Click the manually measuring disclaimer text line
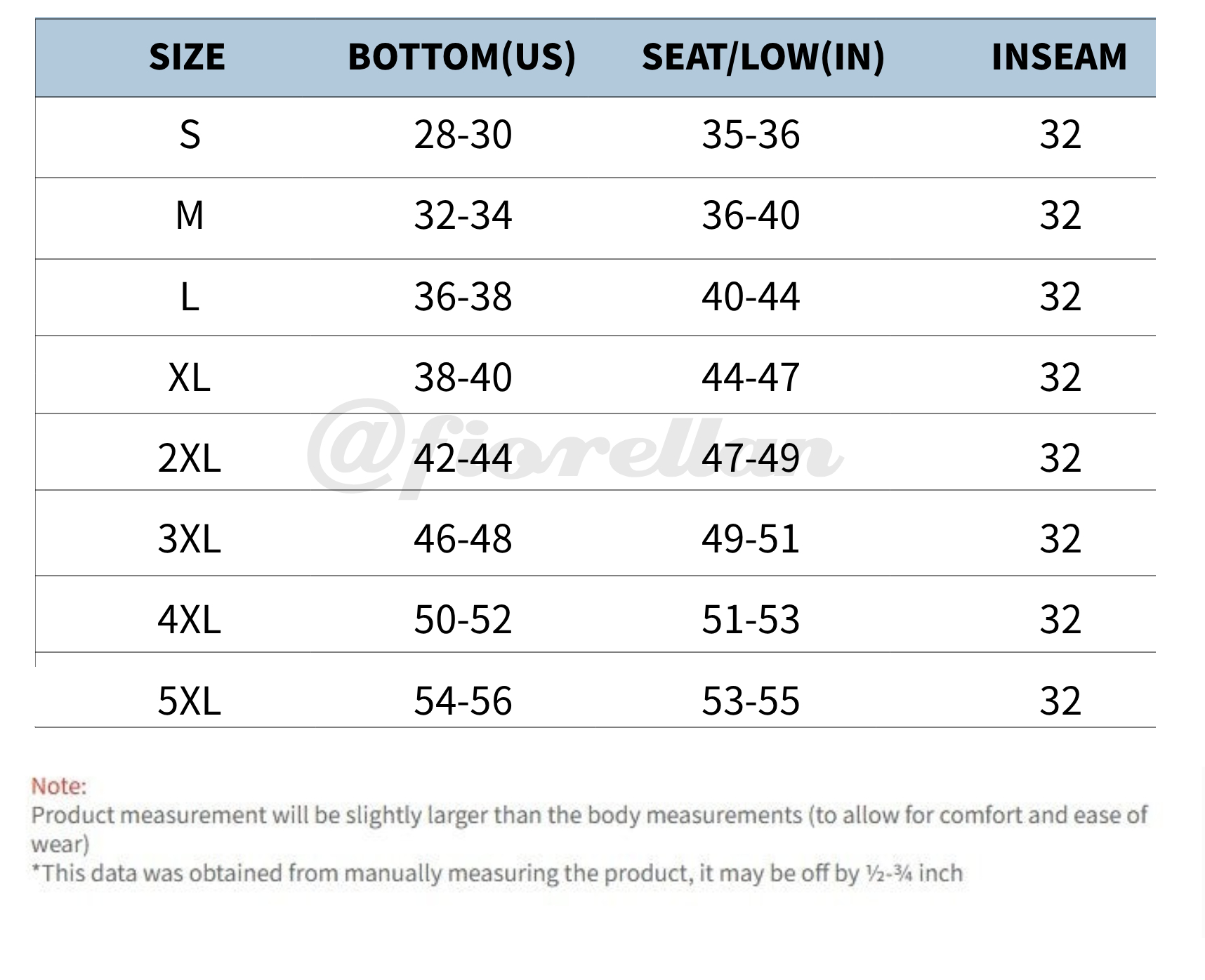 point(497,873)
